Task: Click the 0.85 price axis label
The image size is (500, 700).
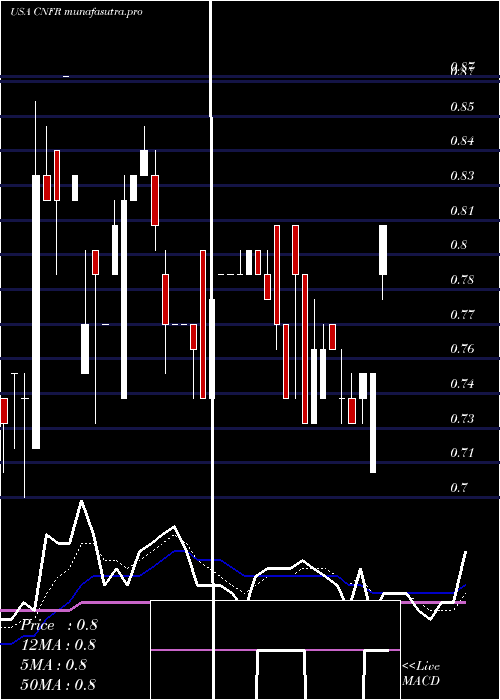Action: click(462, 107)
